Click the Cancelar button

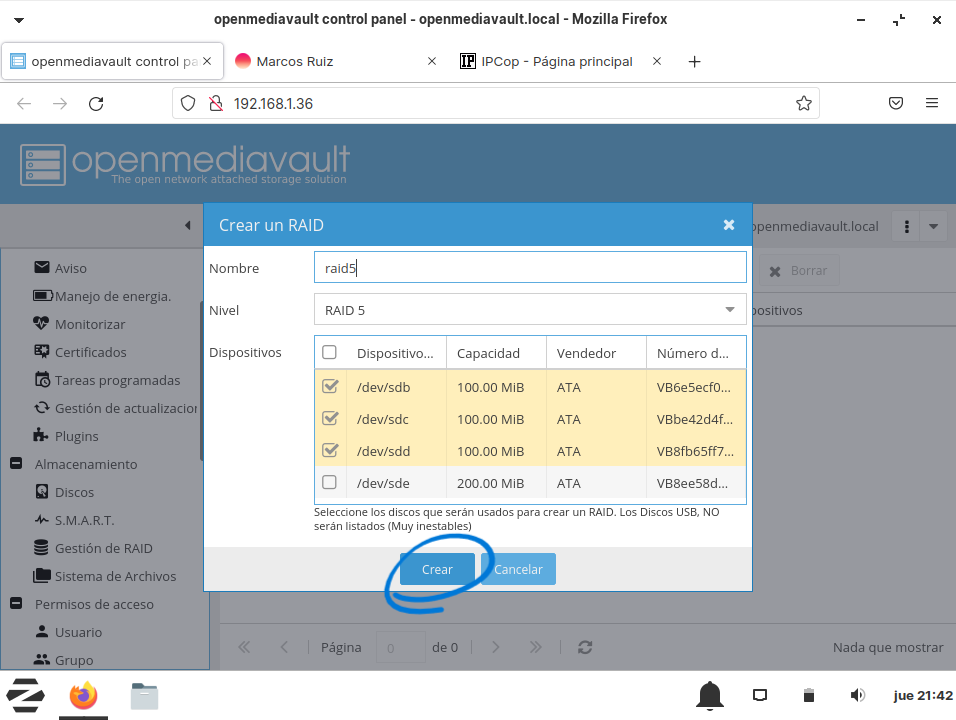[x=518, y=569]
